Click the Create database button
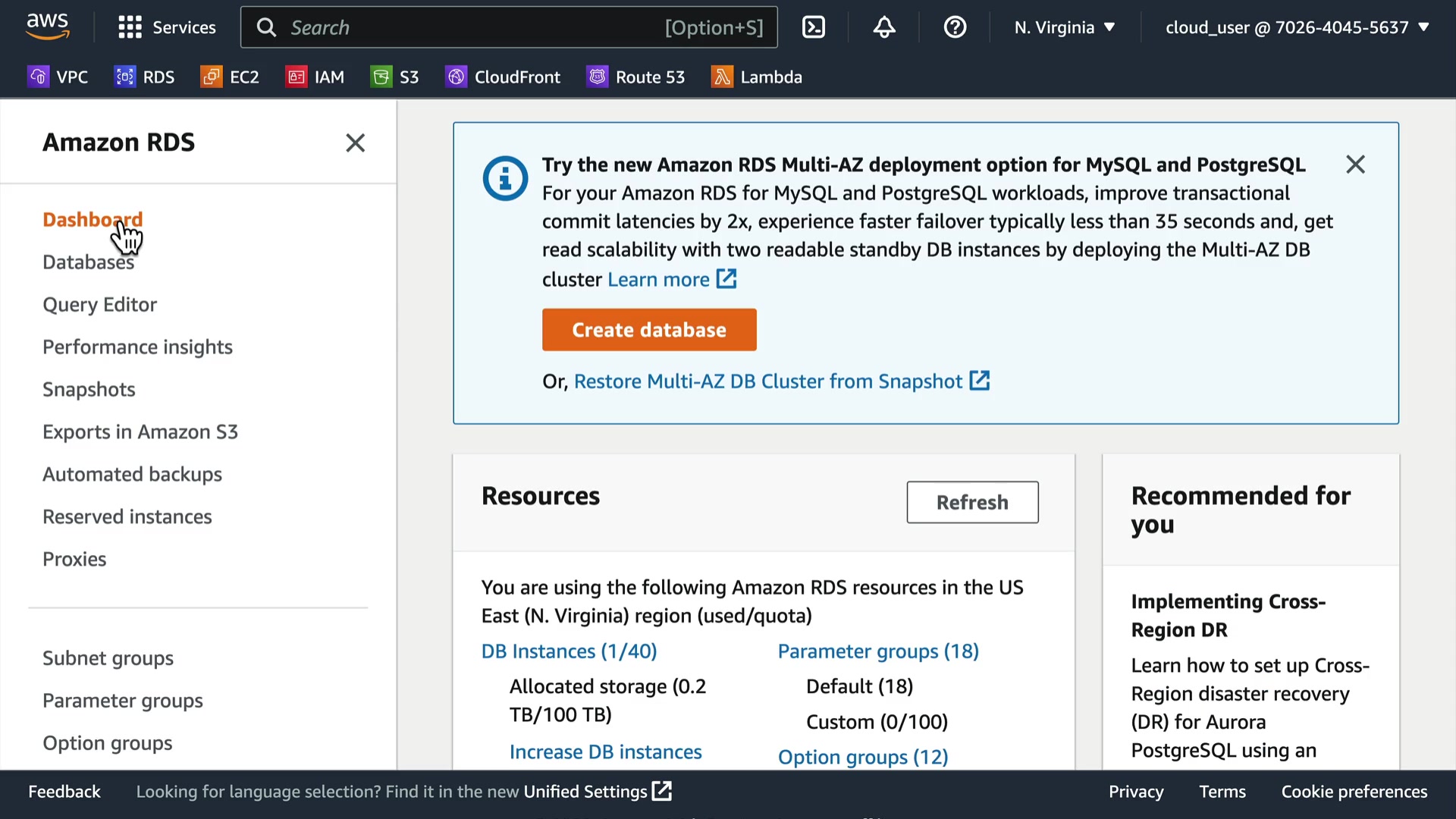 pos(649,330)
